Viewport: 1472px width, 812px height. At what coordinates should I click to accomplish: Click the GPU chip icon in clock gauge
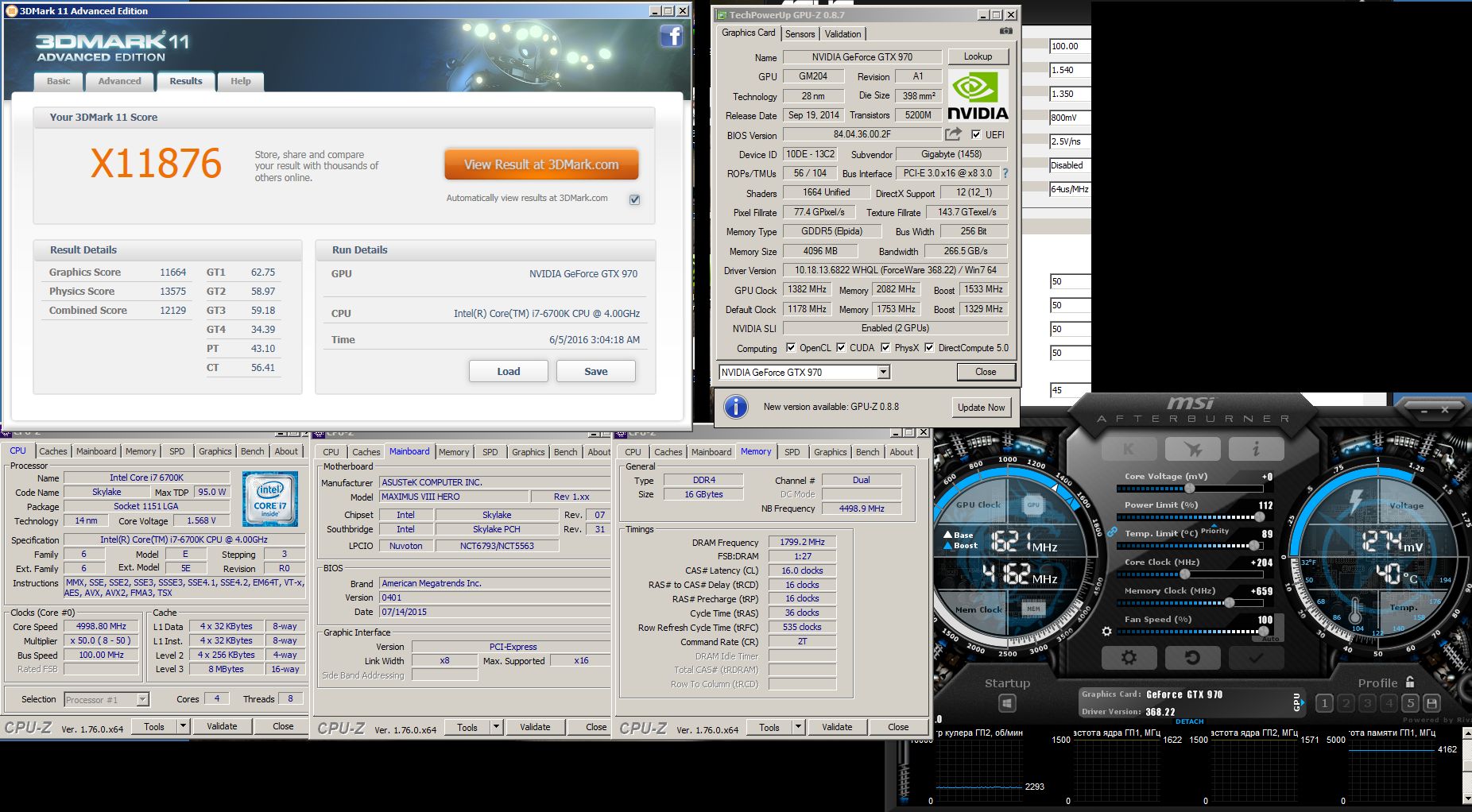1033,505
